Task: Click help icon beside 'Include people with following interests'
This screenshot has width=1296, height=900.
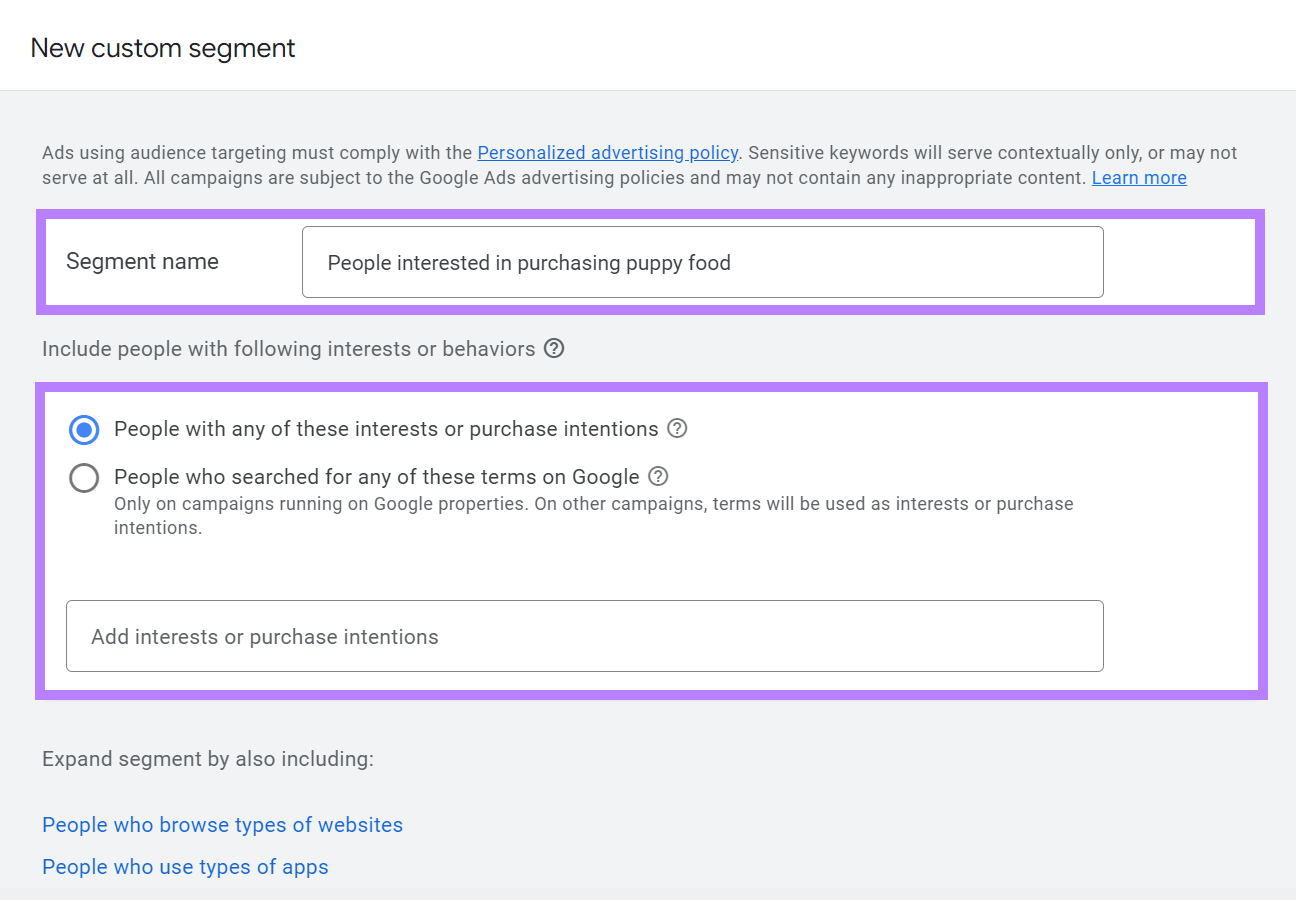Action: 554,349
